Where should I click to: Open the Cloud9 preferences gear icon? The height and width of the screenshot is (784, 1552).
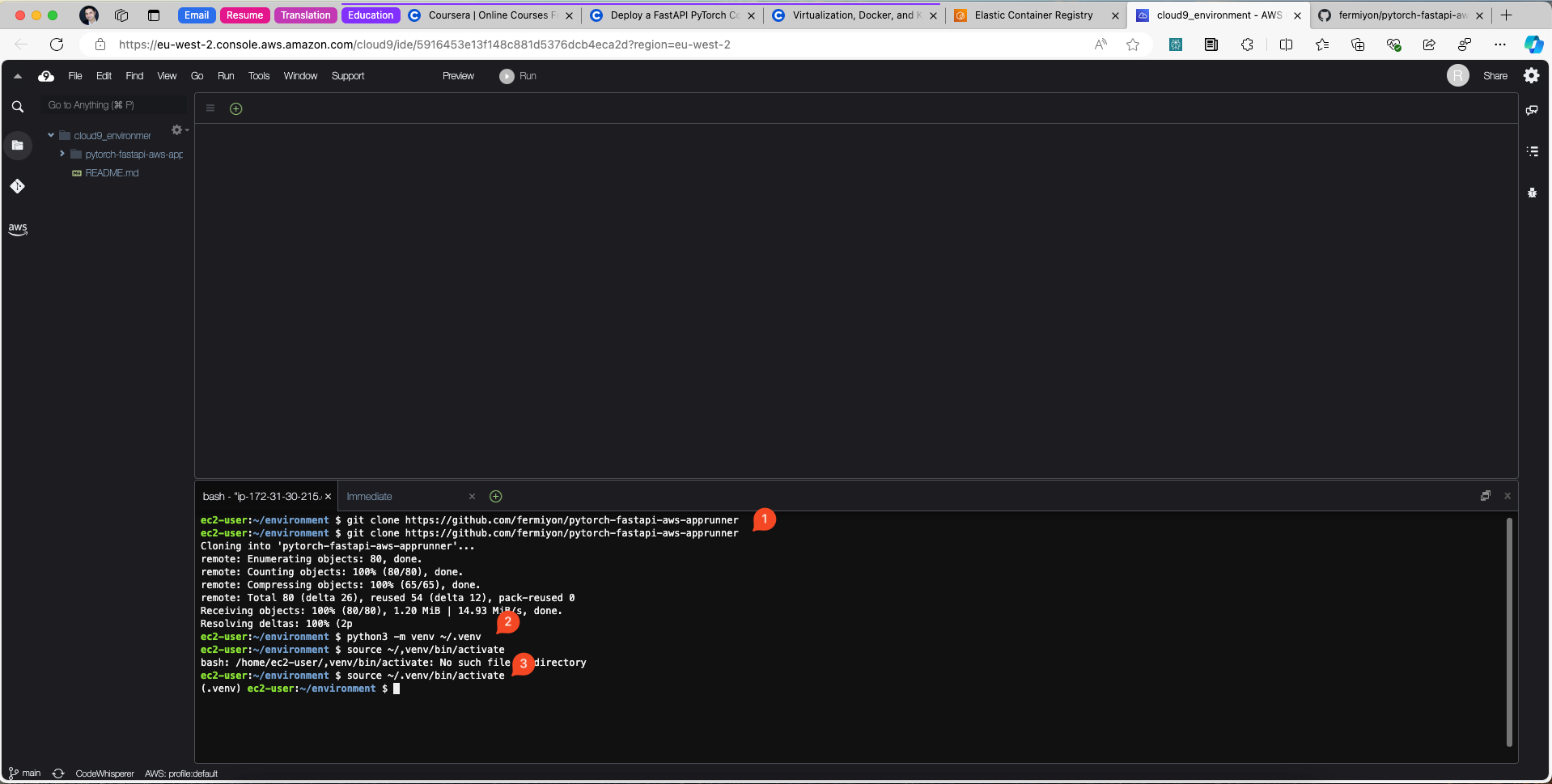(x=1531, y=75)
